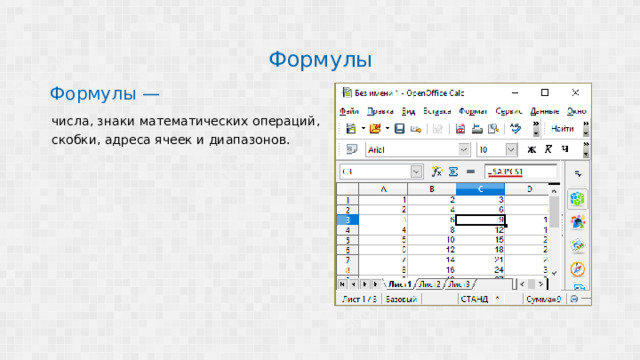Expand the standard toolbar overflow chevron
This screenshot has width=640, height=360.
click(536, 129)
